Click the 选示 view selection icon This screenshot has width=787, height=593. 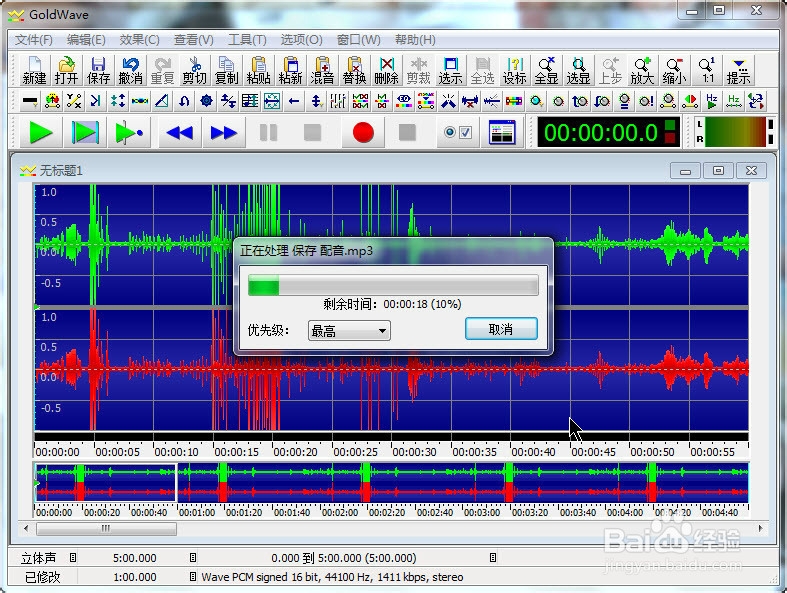click(x=450, y=70)
